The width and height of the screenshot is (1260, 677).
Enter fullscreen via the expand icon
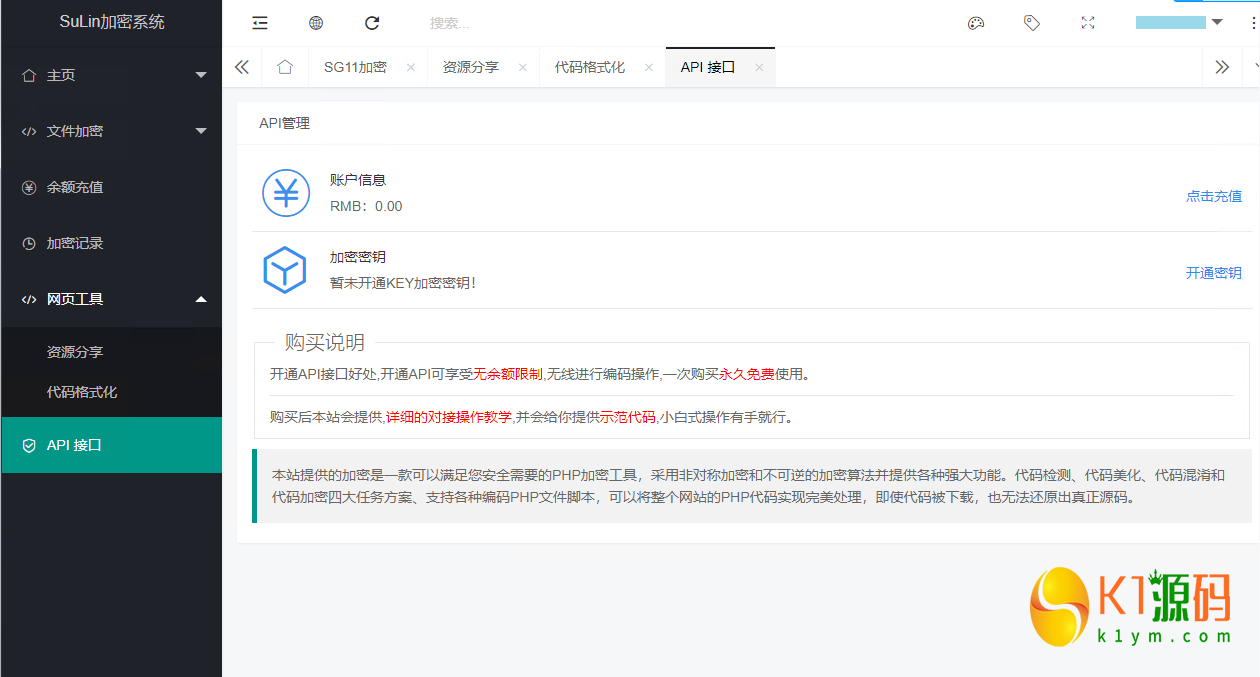point(1088,22)
